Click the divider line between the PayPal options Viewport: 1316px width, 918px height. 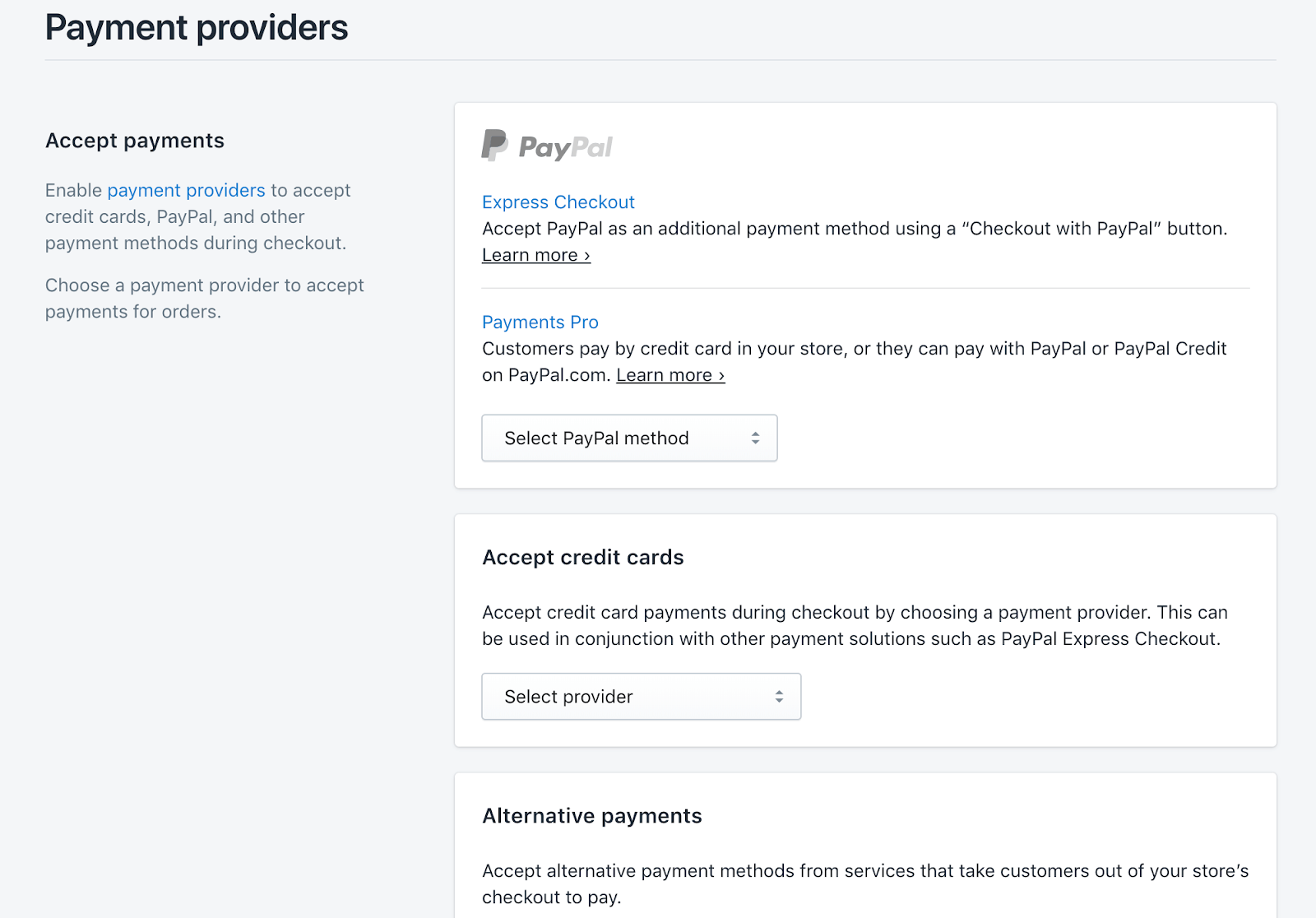[x=865, y=288]
